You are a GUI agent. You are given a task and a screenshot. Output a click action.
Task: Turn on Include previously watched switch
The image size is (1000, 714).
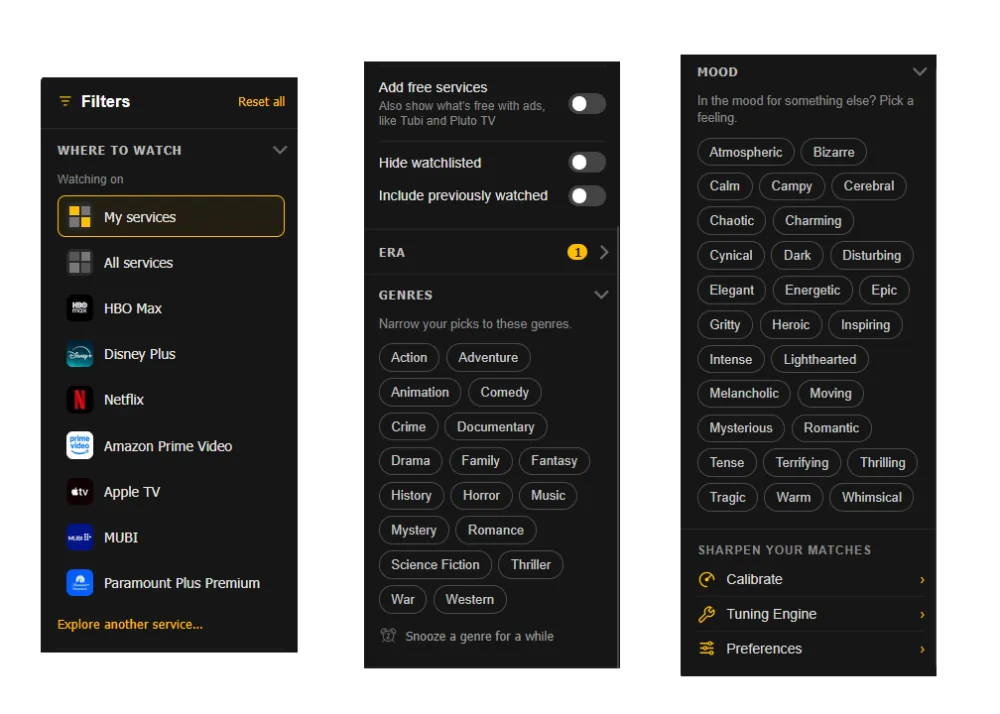pos(587,196)
